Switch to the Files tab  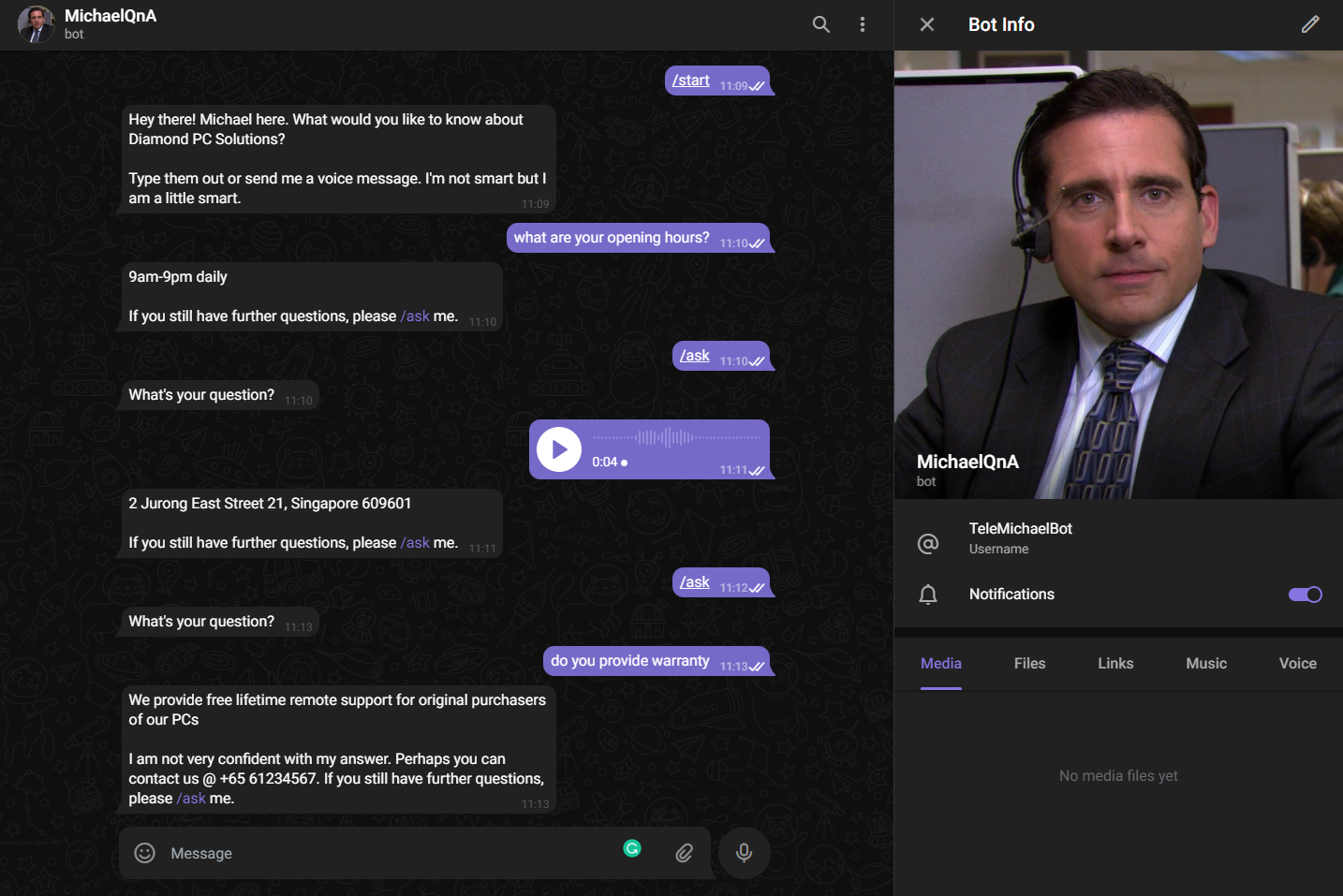tap(1029, 663)
